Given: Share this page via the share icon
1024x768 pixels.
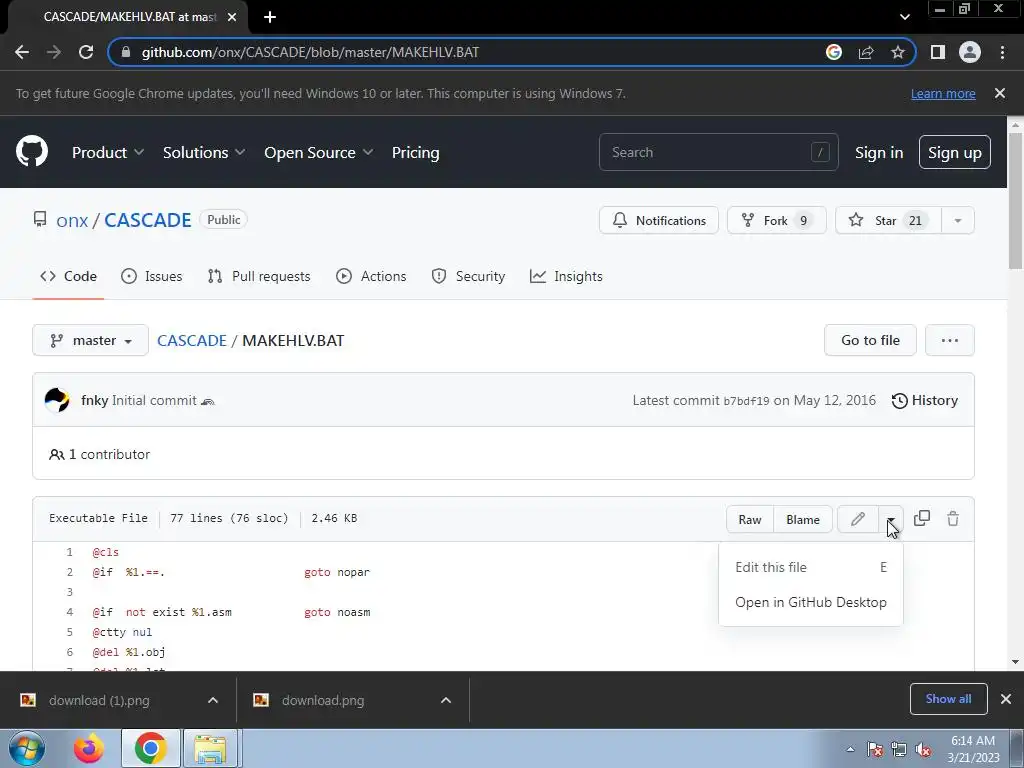Looking at the screenshot, I should tap(866, 52).
